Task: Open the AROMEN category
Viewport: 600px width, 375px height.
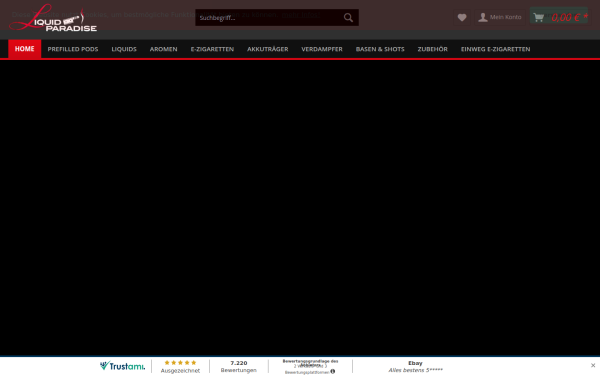Action: (163, 49)
